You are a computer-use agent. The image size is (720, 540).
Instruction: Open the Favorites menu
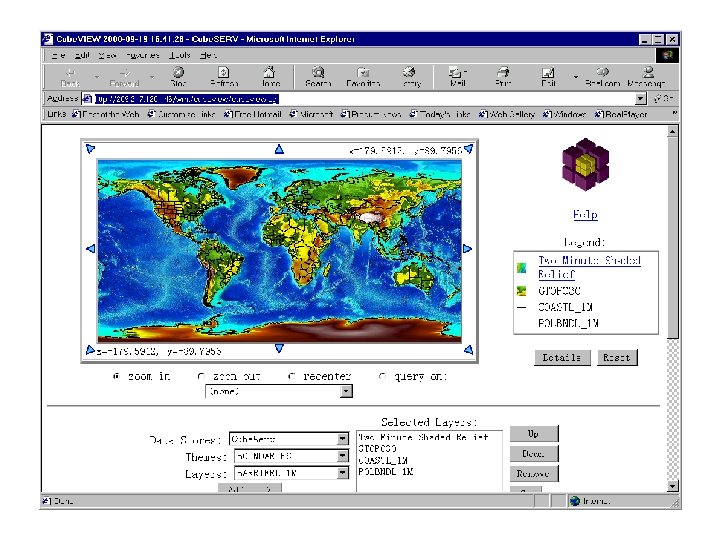(143, 56)
